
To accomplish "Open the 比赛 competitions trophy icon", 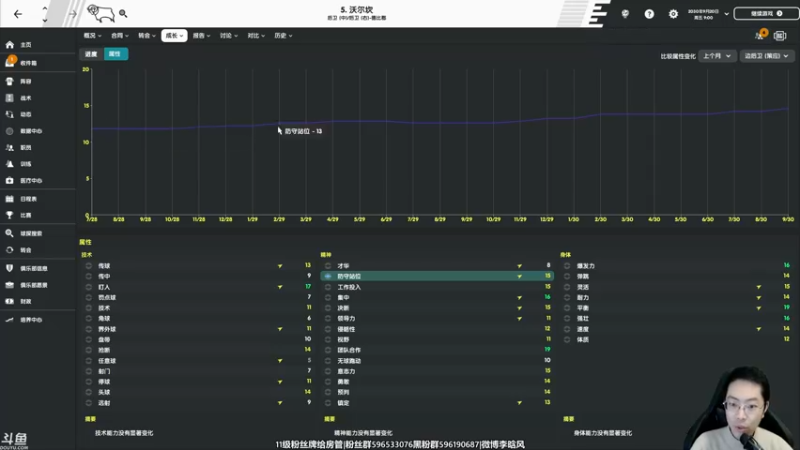I will click(10, 215).
